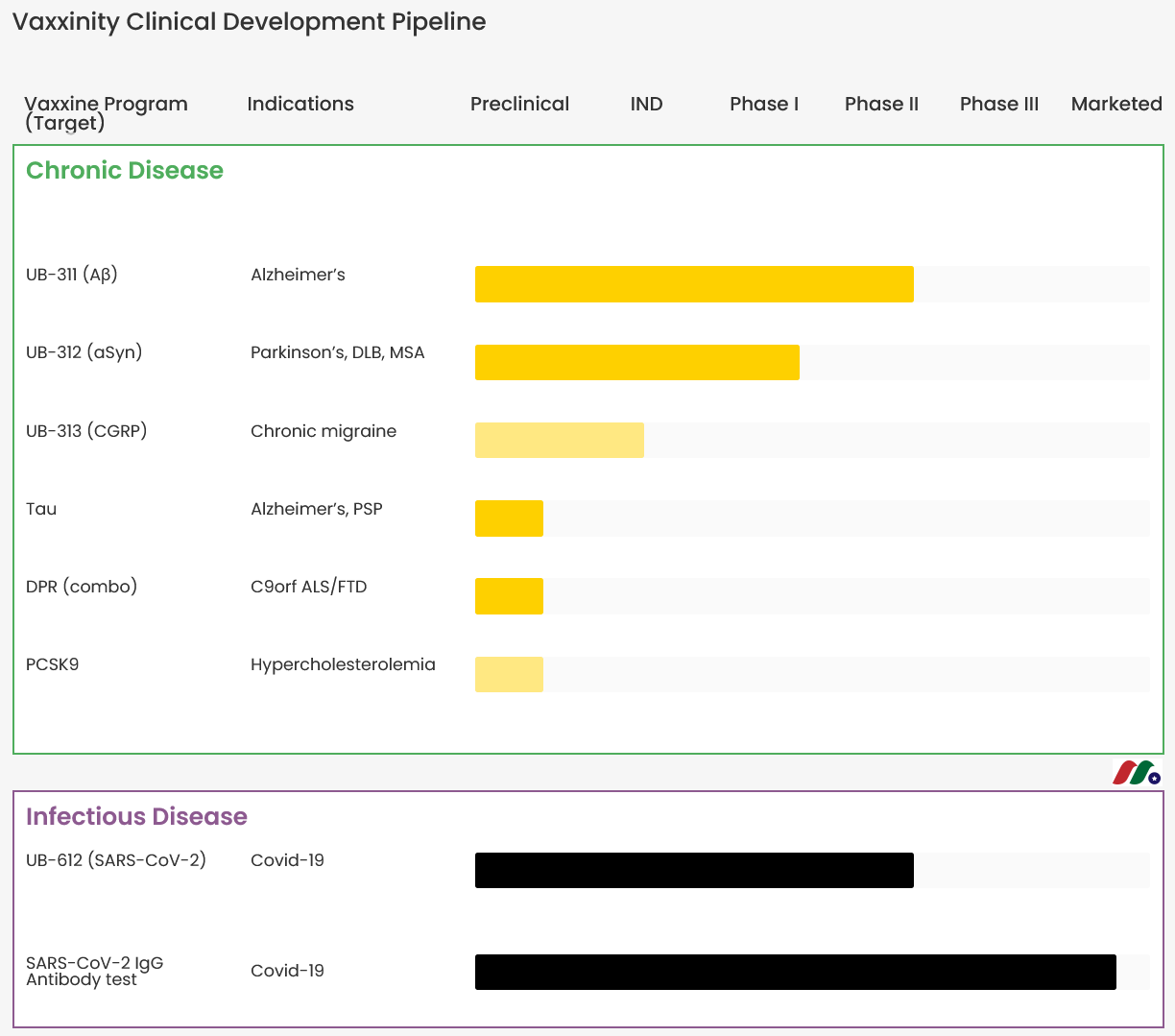Click the UB-311 (Aβ) program label
This screenshot has width=1175, height=1036.
[72, 275]
